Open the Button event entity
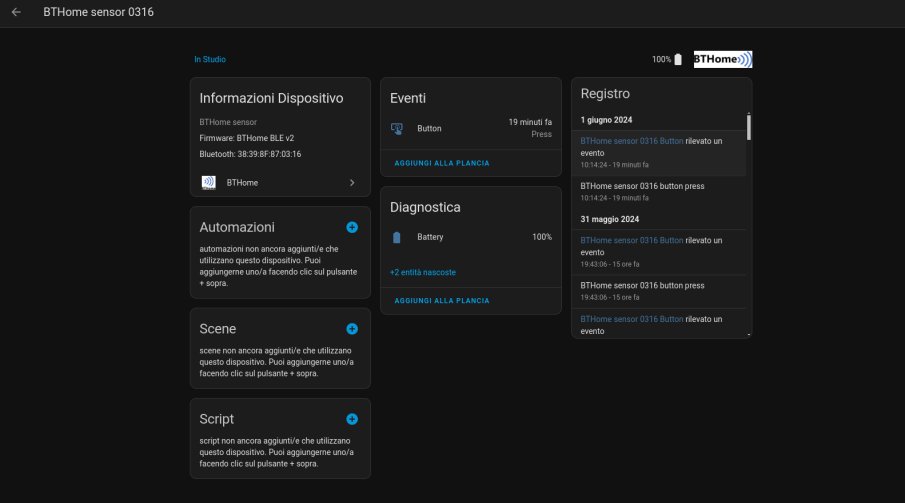Screen dimensions: 905x503 coord(471,128)
